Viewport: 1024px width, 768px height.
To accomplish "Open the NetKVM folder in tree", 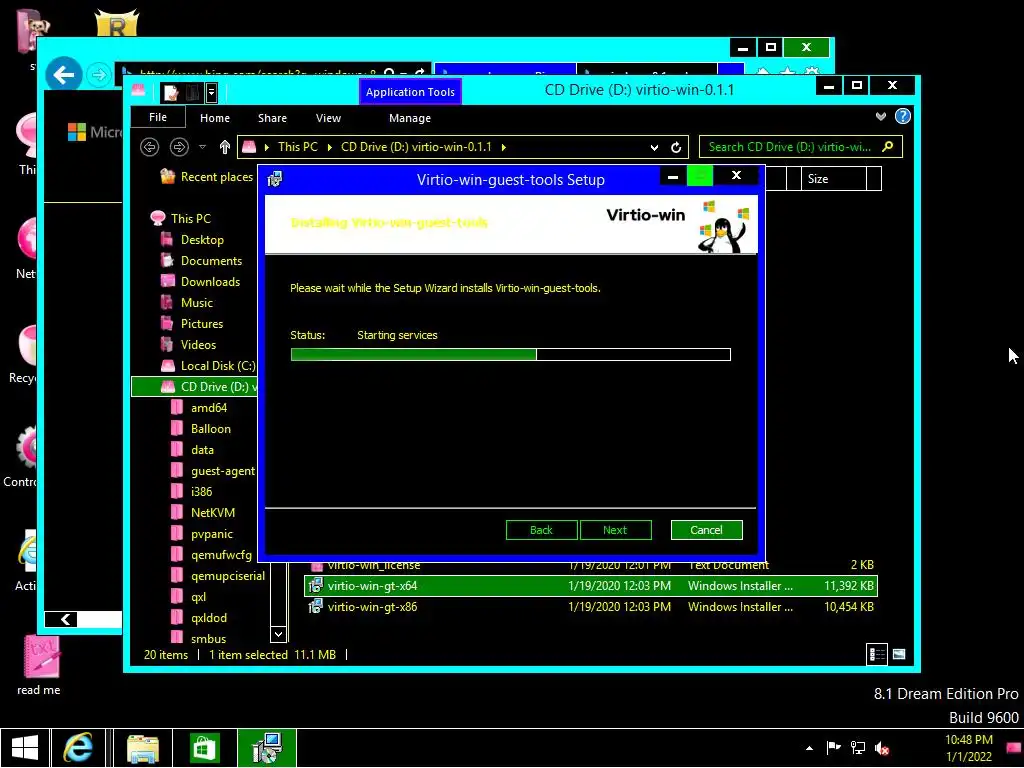I will [203, 513].
